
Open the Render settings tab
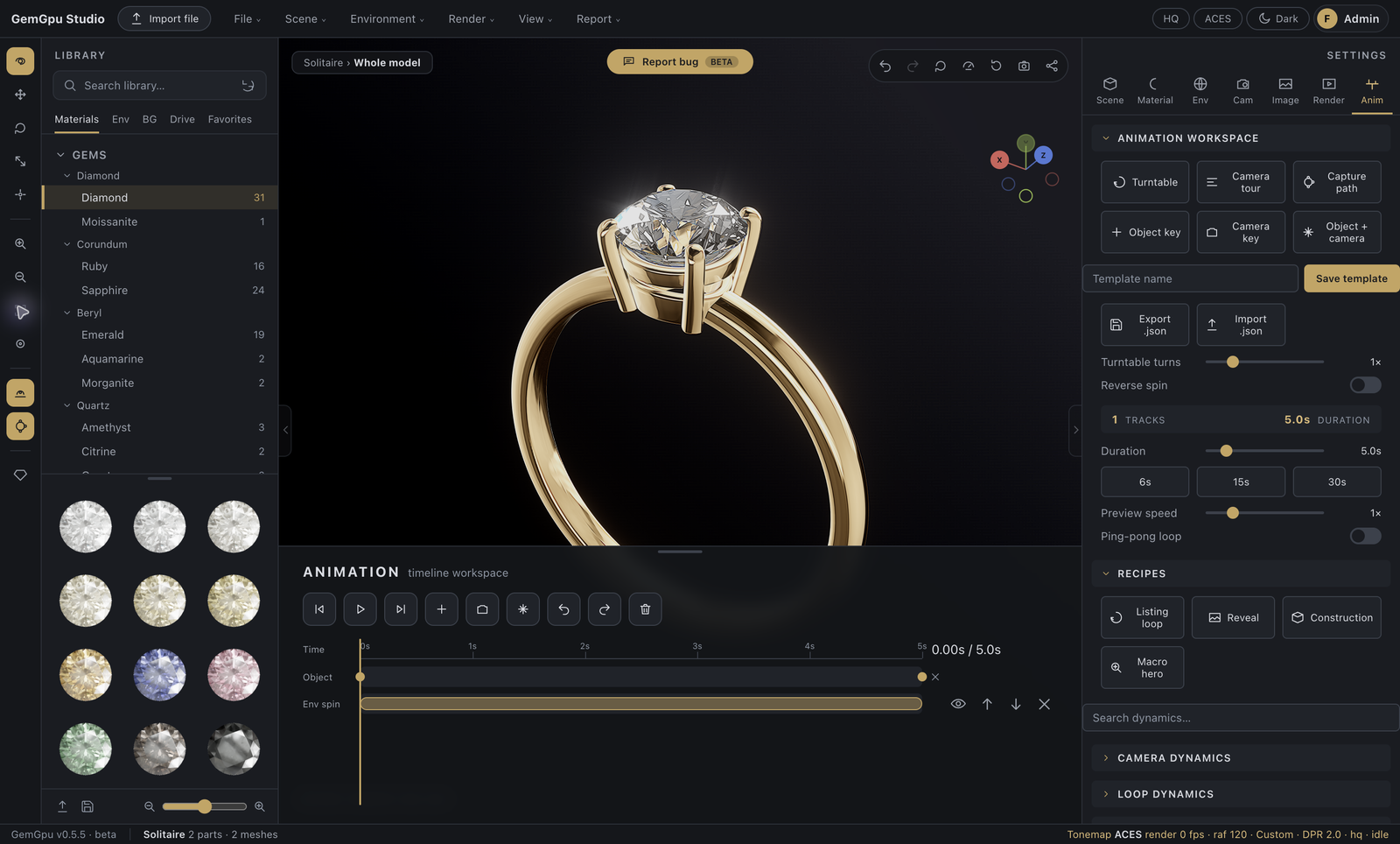pyautogui.click(x=1328, y=91)
